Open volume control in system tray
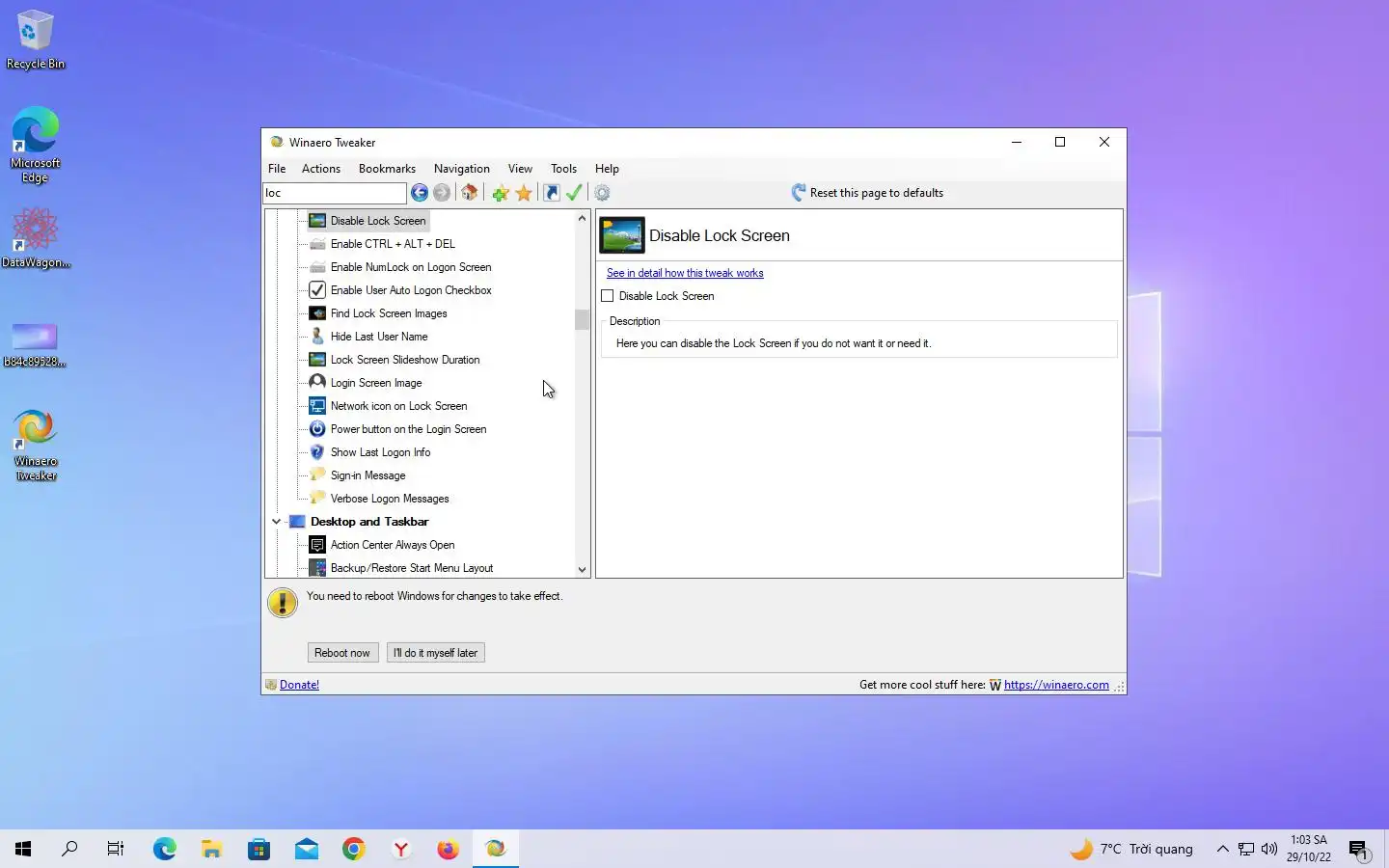 (1269, 849)
